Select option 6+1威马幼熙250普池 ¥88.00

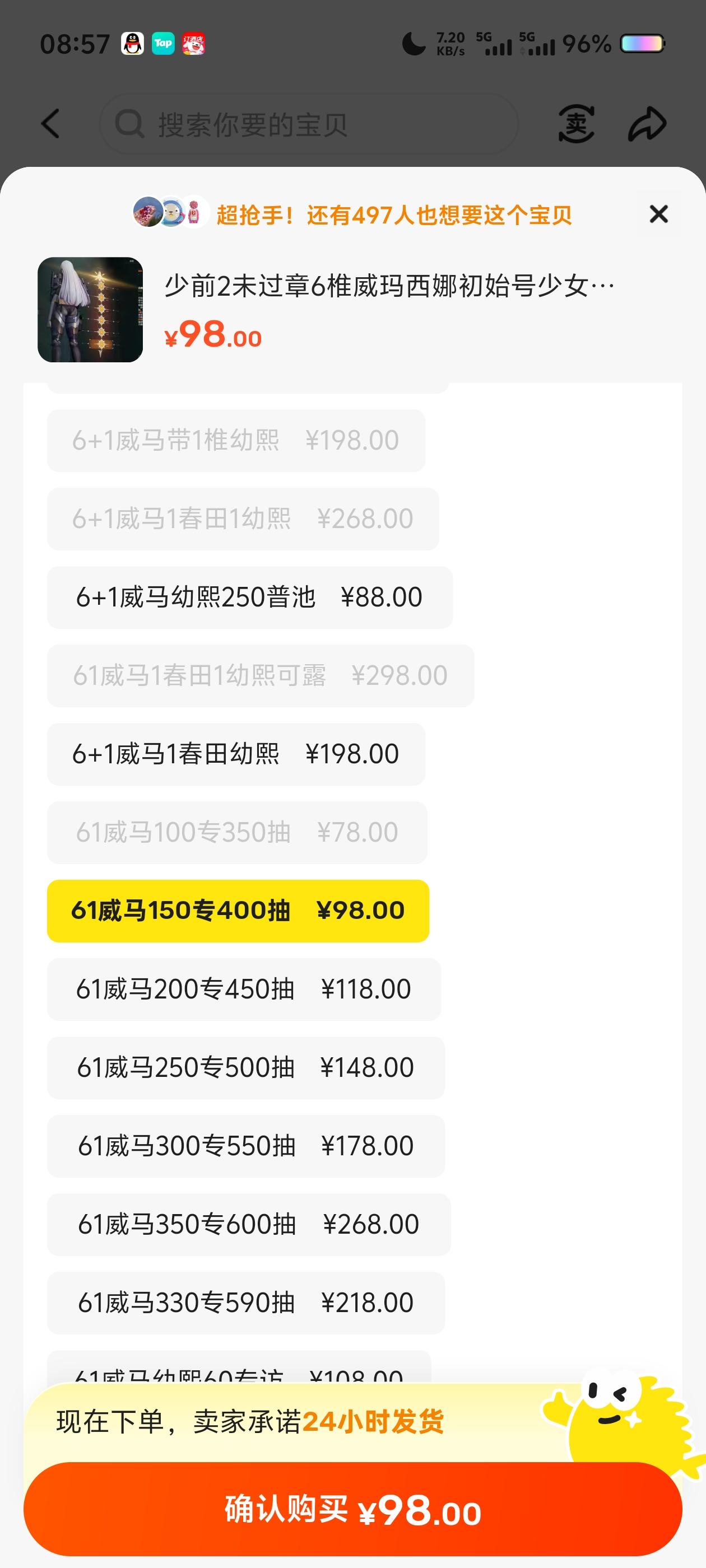[x=250, y=597]
